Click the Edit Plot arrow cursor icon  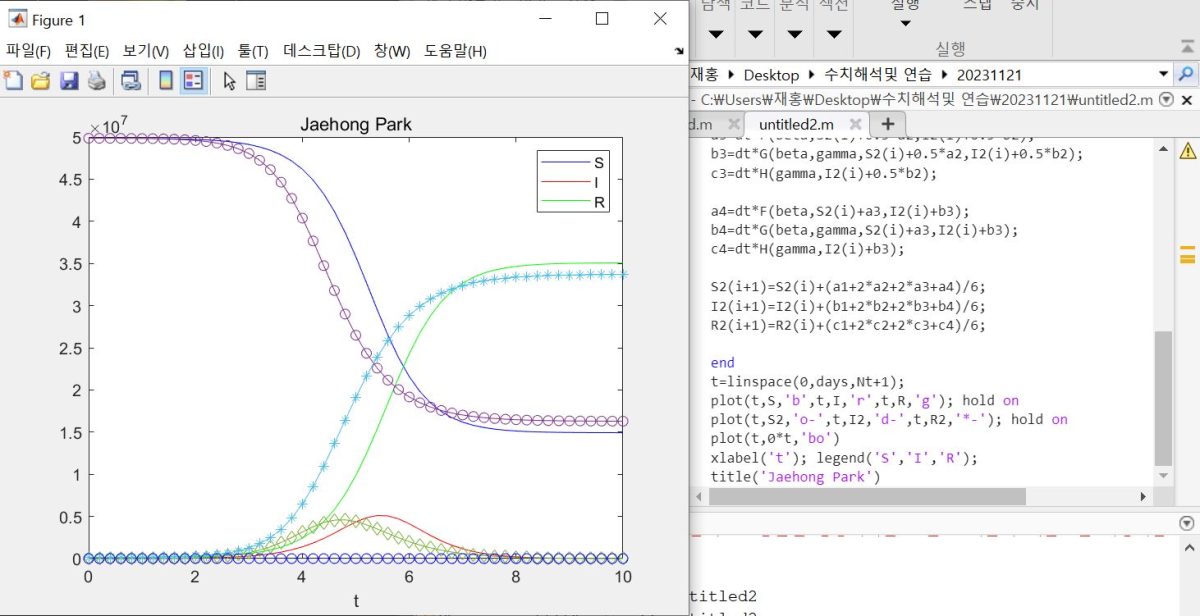click(x=229, y=81)
